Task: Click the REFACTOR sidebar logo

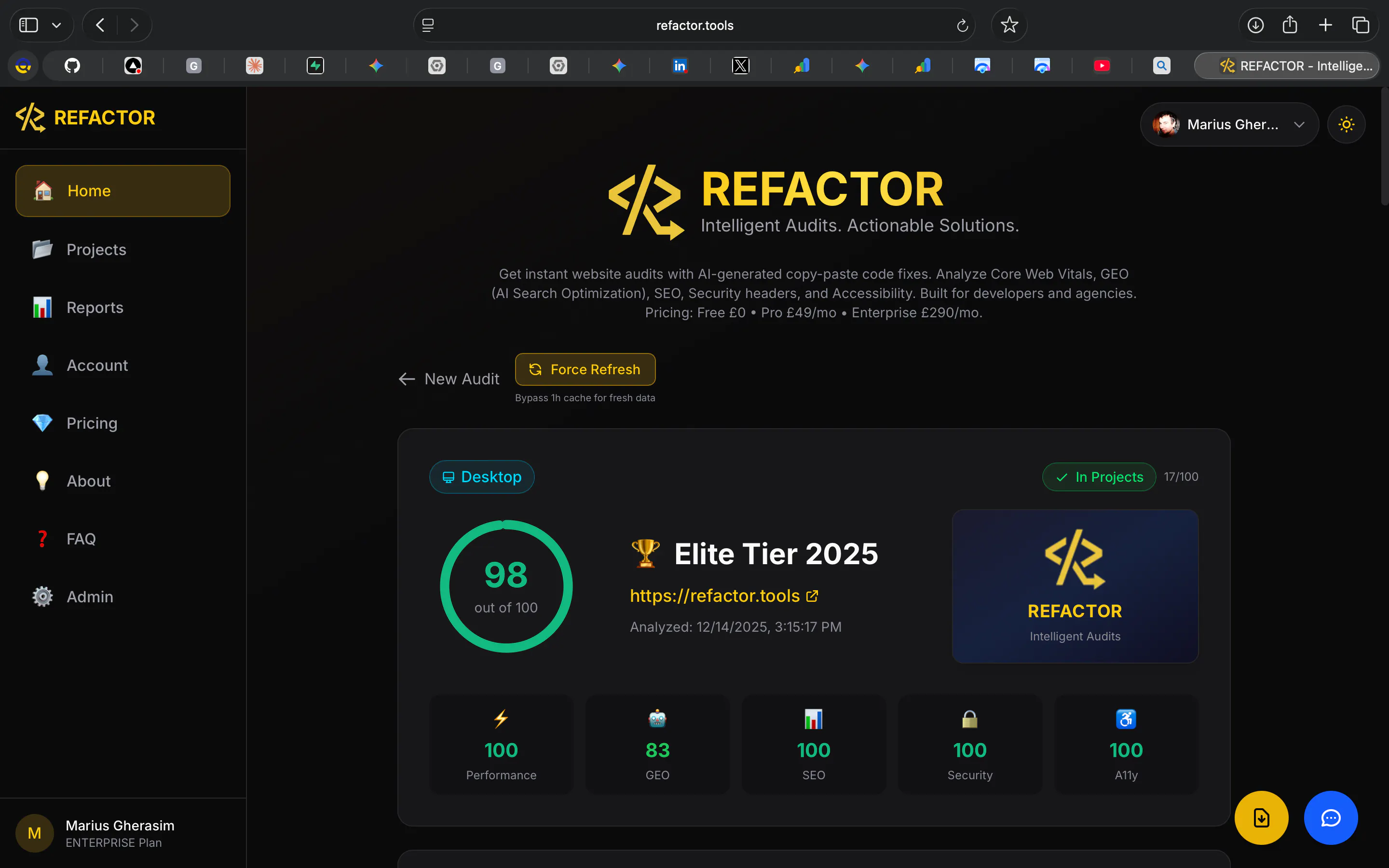Action: click(x=85, y=118)
